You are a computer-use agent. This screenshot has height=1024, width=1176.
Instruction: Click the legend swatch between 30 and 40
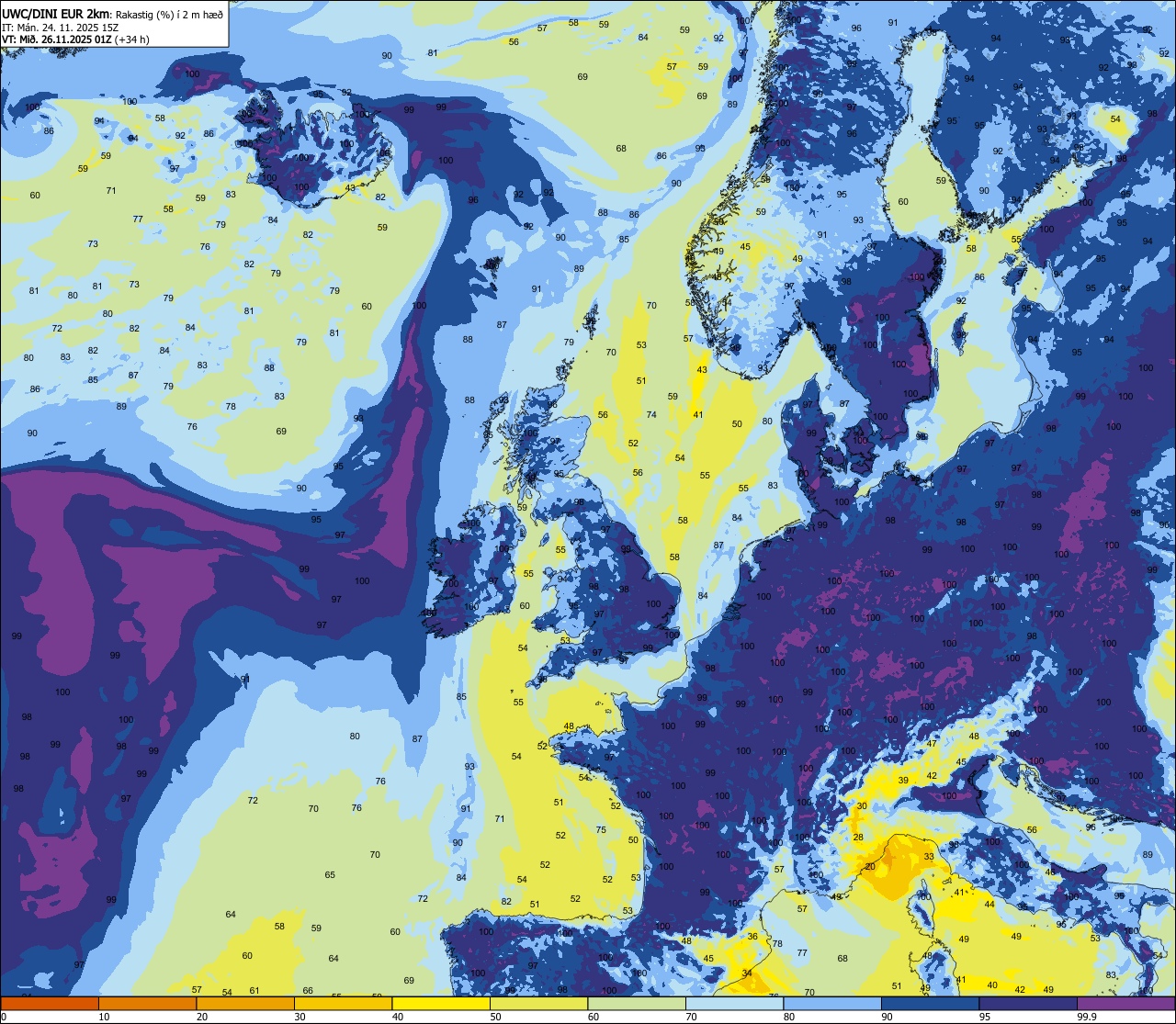(343, 1003)
